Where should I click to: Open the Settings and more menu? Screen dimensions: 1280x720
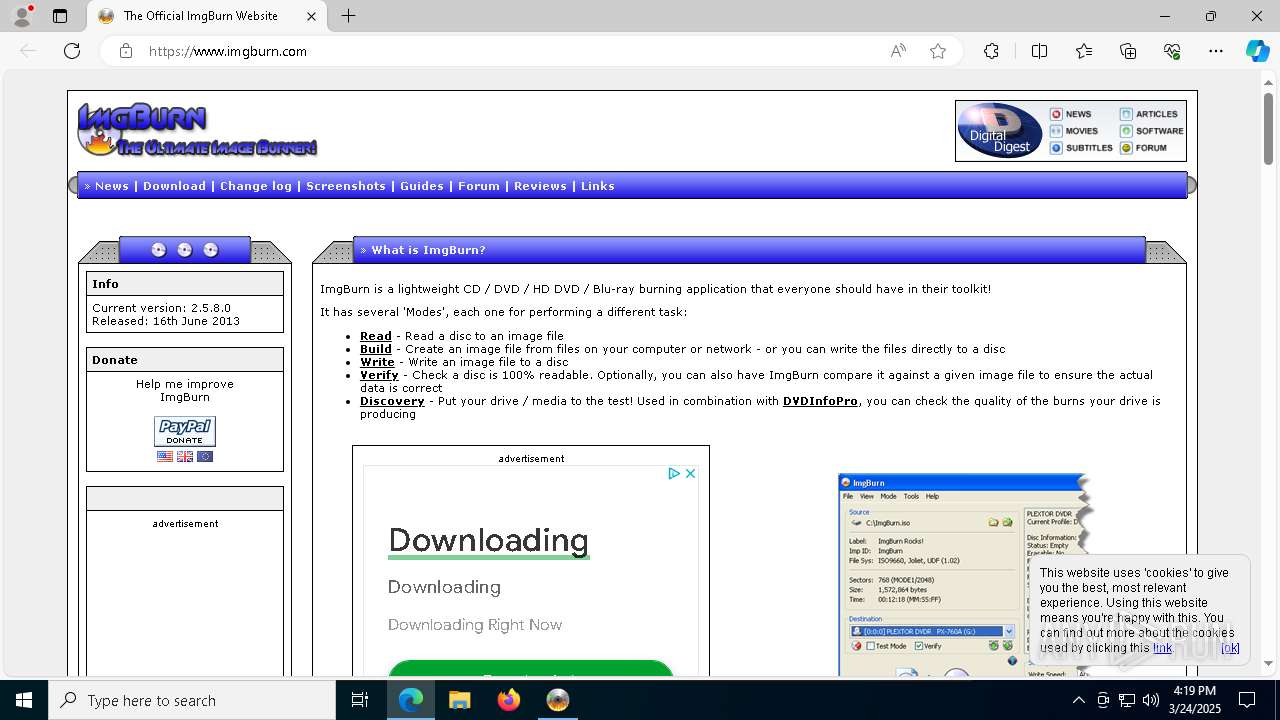pyautogui.click(x=1216, y=51)
